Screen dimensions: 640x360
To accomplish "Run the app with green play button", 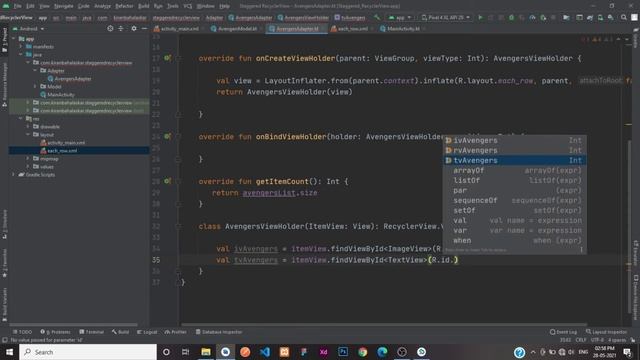I will click(480, 18).
